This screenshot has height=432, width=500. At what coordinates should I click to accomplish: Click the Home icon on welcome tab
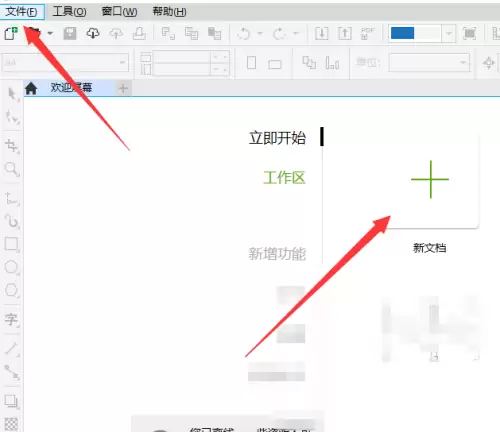point(31,88)
